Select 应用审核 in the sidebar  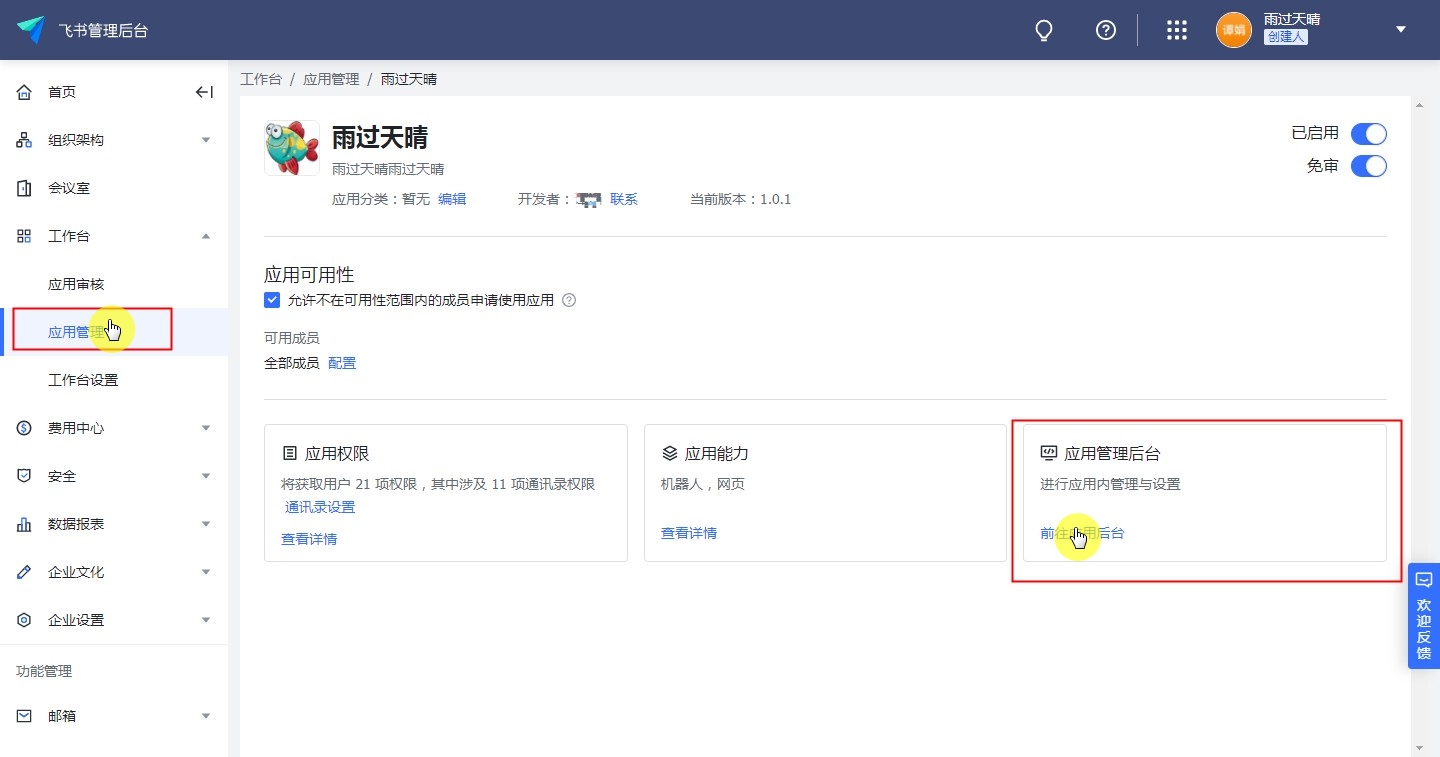tap(76, 284)
